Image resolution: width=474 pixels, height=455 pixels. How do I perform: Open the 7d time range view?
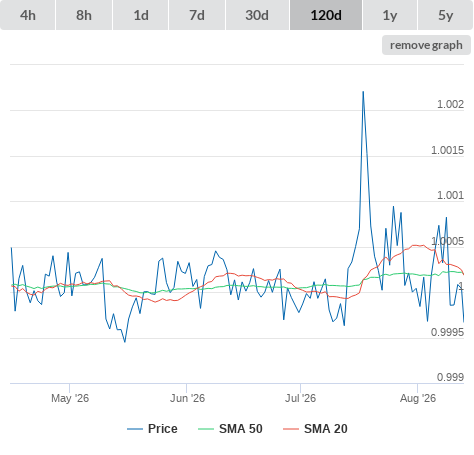pos(197,15)
